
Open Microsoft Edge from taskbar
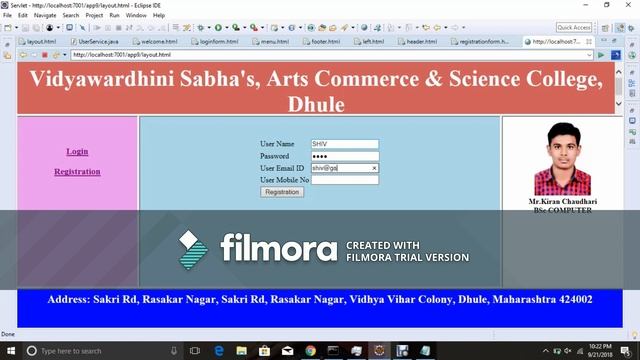219,351
